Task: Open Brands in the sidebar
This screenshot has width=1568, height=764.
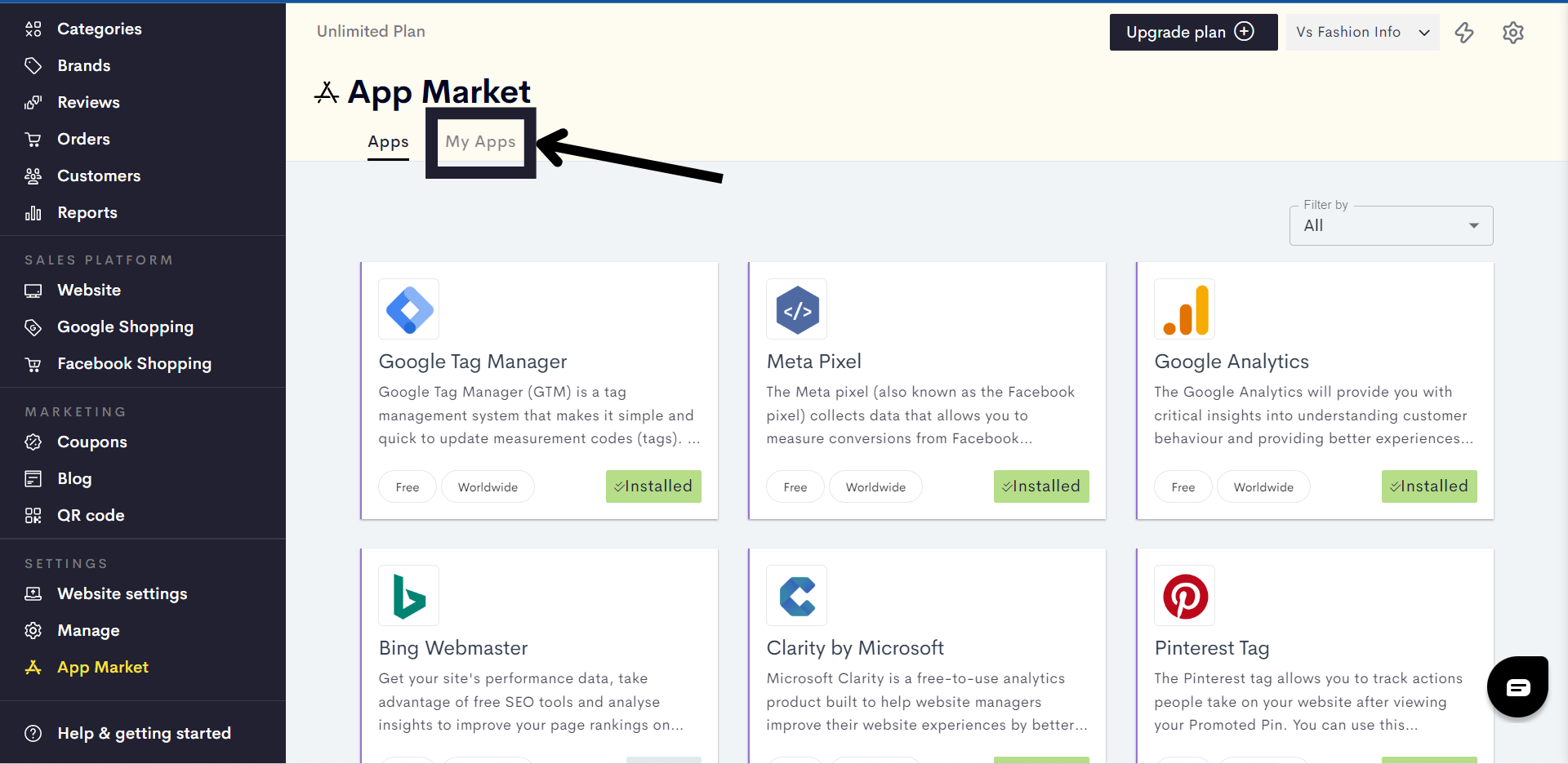Action: click(x=84, y=66)
